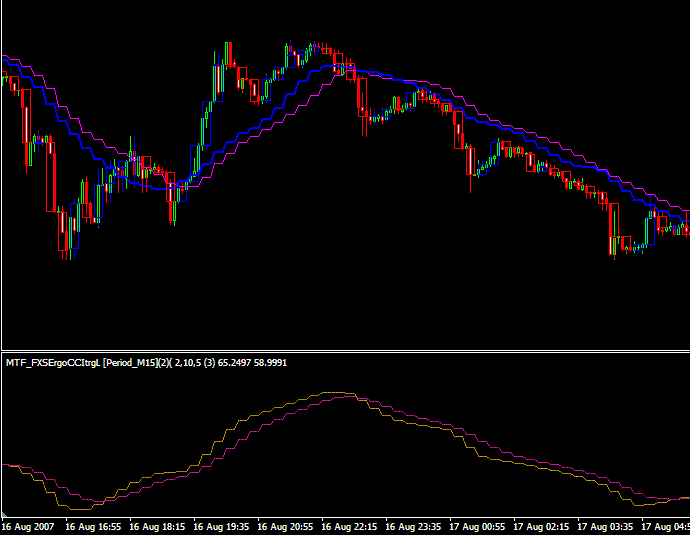Click the 16 Aug 20:55 time label
The width and height of the screenshot is (690, 535).
(285, 527)
